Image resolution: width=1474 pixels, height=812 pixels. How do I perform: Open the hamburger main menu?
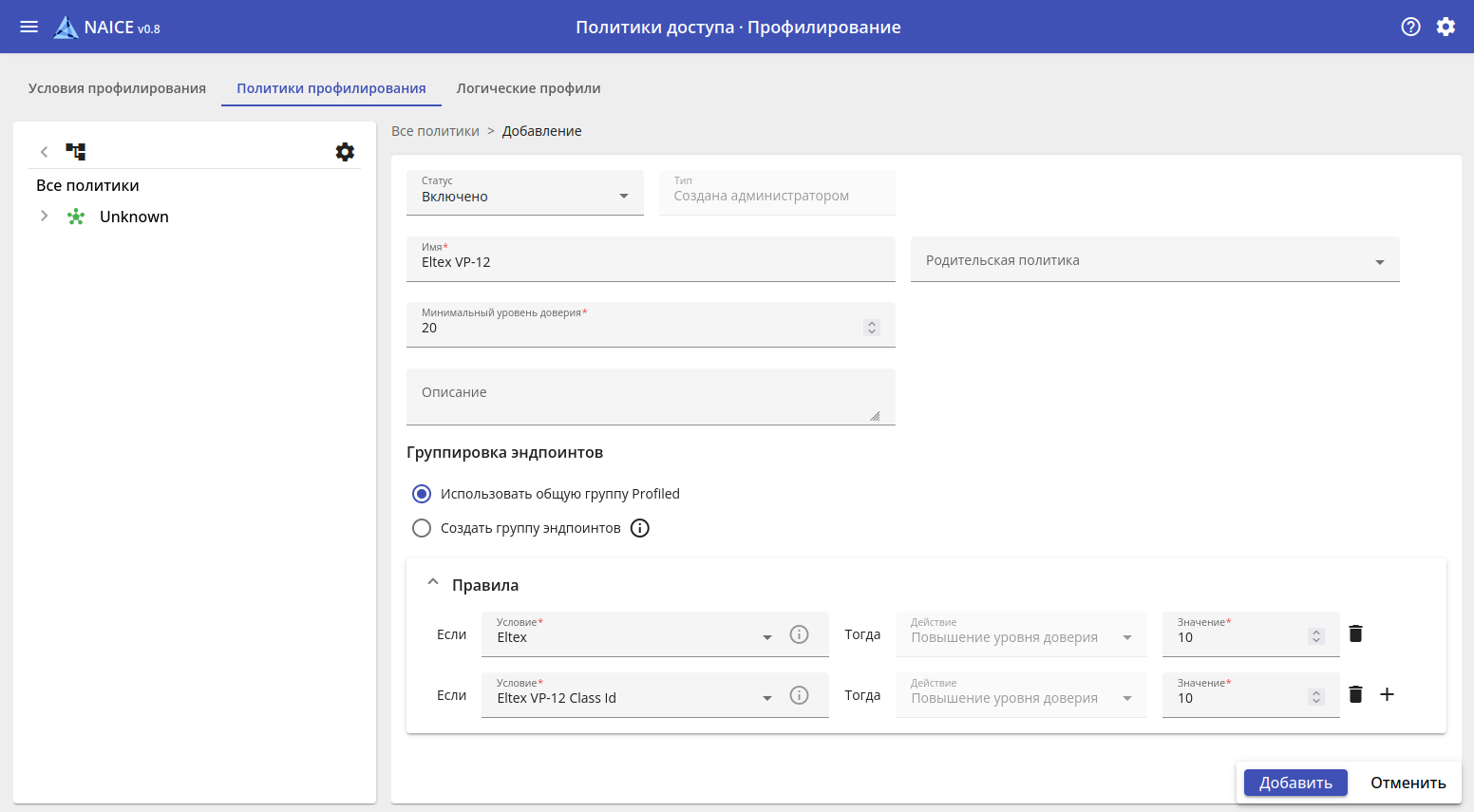pos(29,27)
